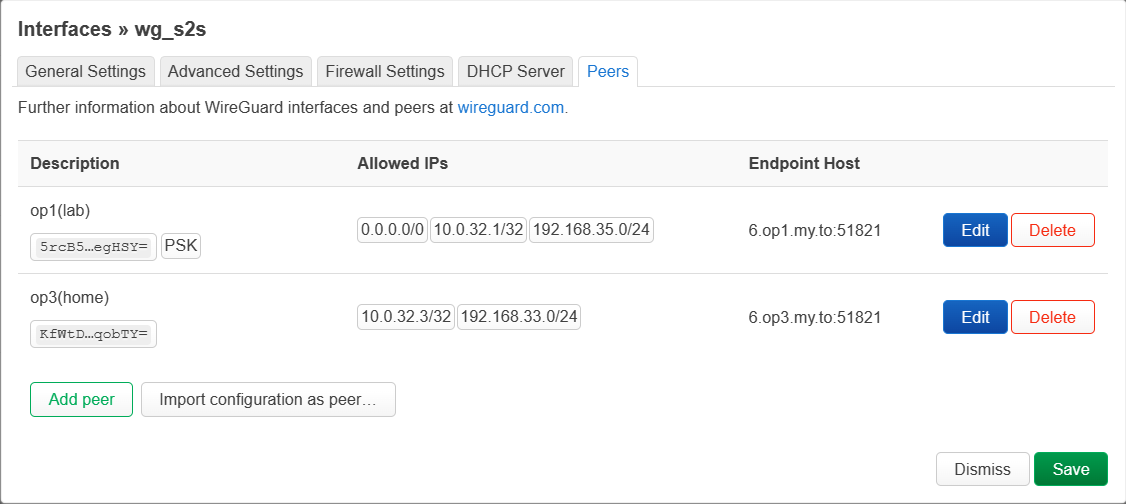Follow the wireguard.com link

(512, 107)
